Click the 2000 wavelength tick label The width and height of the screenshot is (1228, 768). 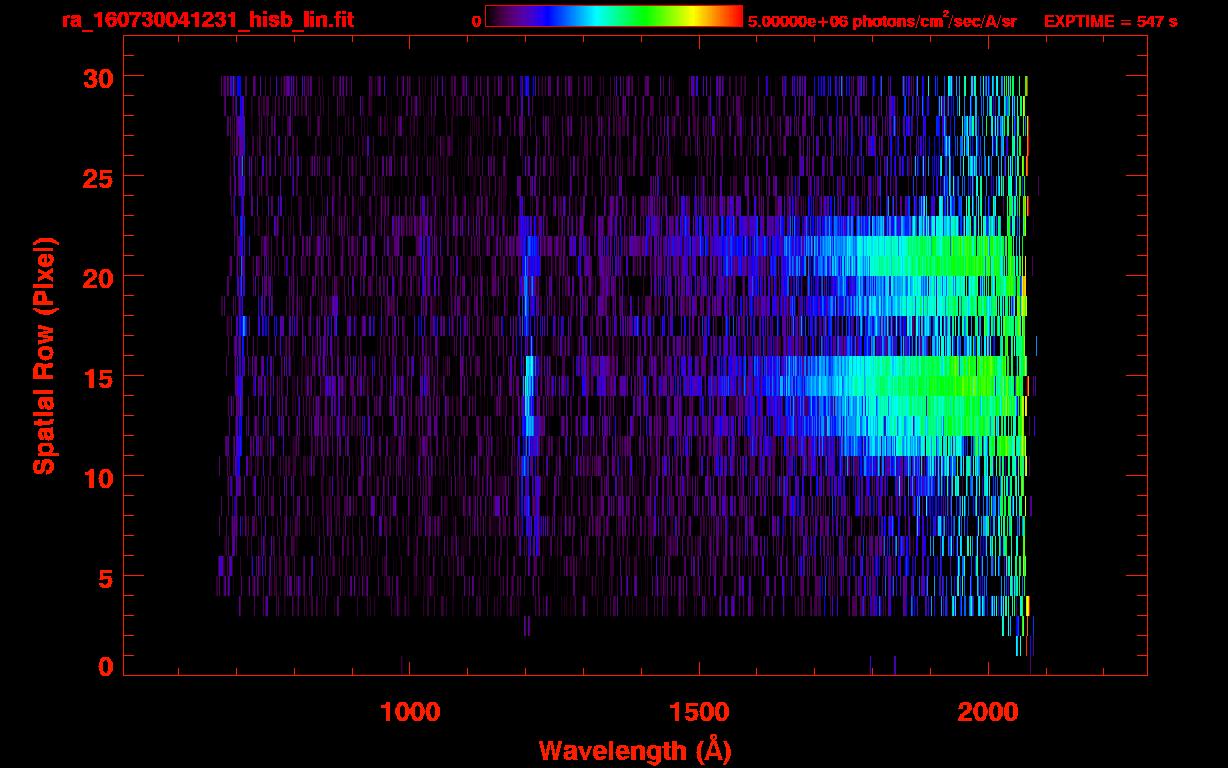click(988, 712)
